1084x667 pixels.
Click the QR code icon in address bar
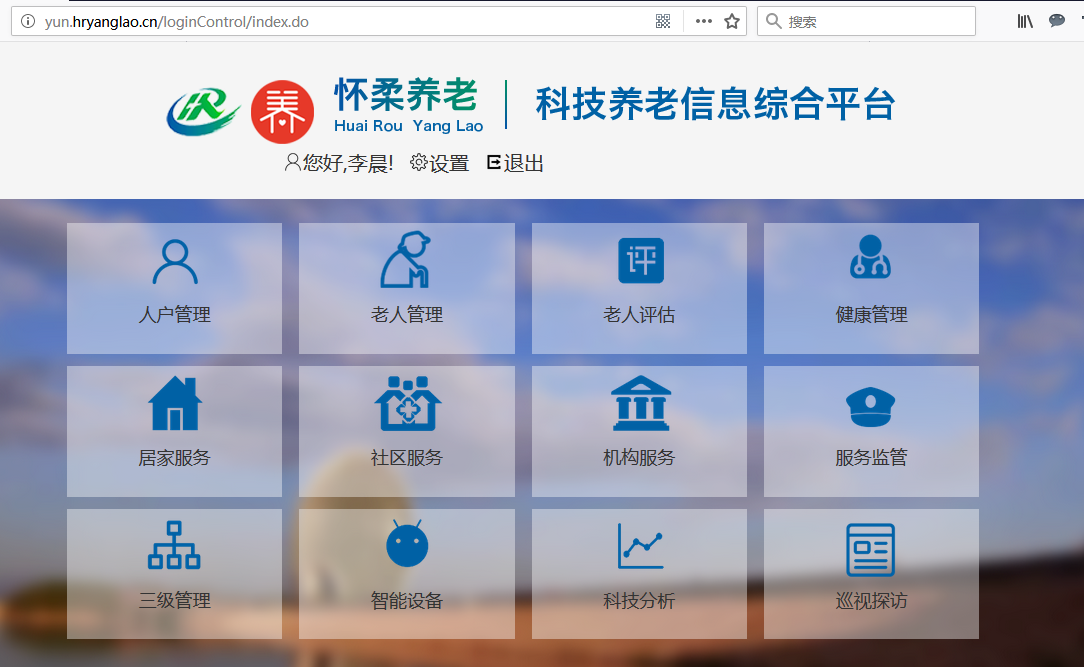[x=663, y=21]
